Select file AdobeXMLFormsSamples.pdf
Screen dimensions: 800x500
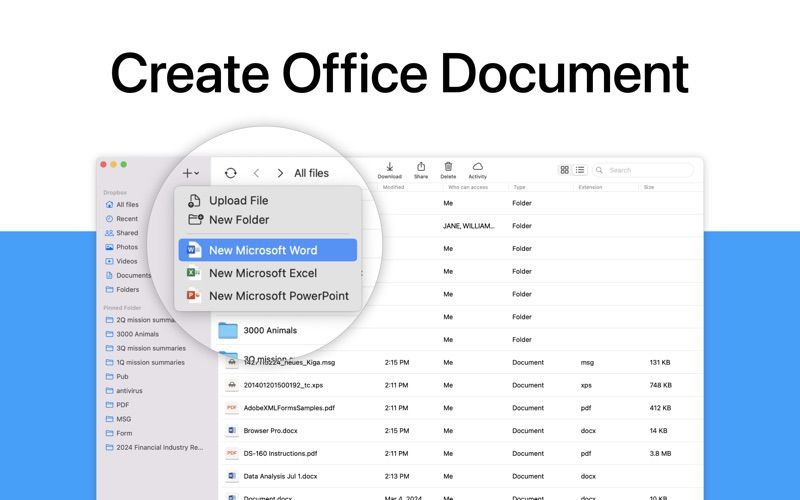pos(289,408)
